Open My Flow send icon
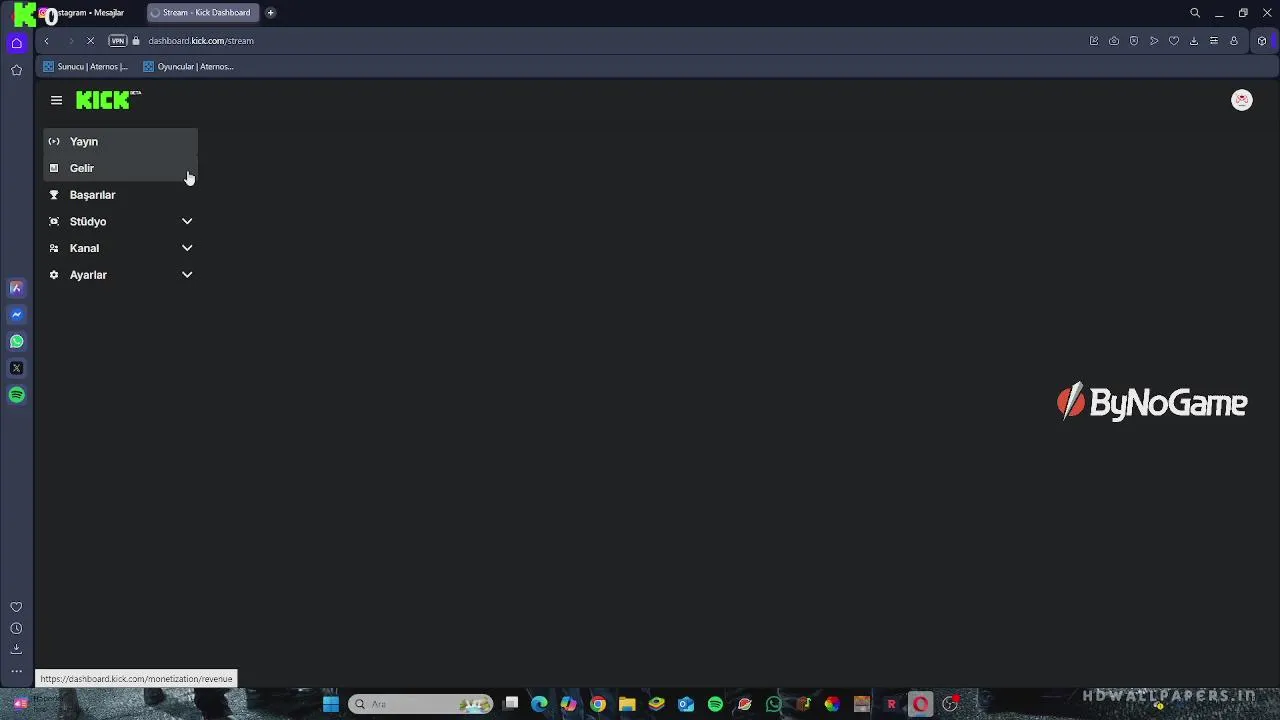The height and width of the screenshot is (720, 1280). [x=1154, y=41]
